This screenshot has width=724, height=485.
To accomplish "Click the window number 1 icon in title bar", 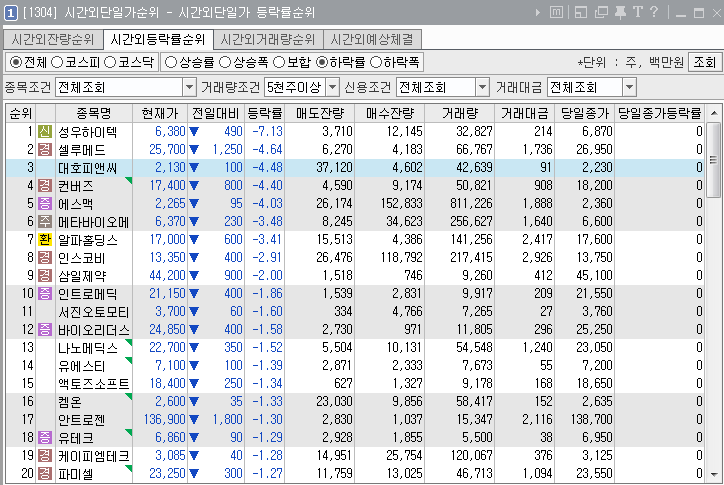I will [x=10, y=12].
